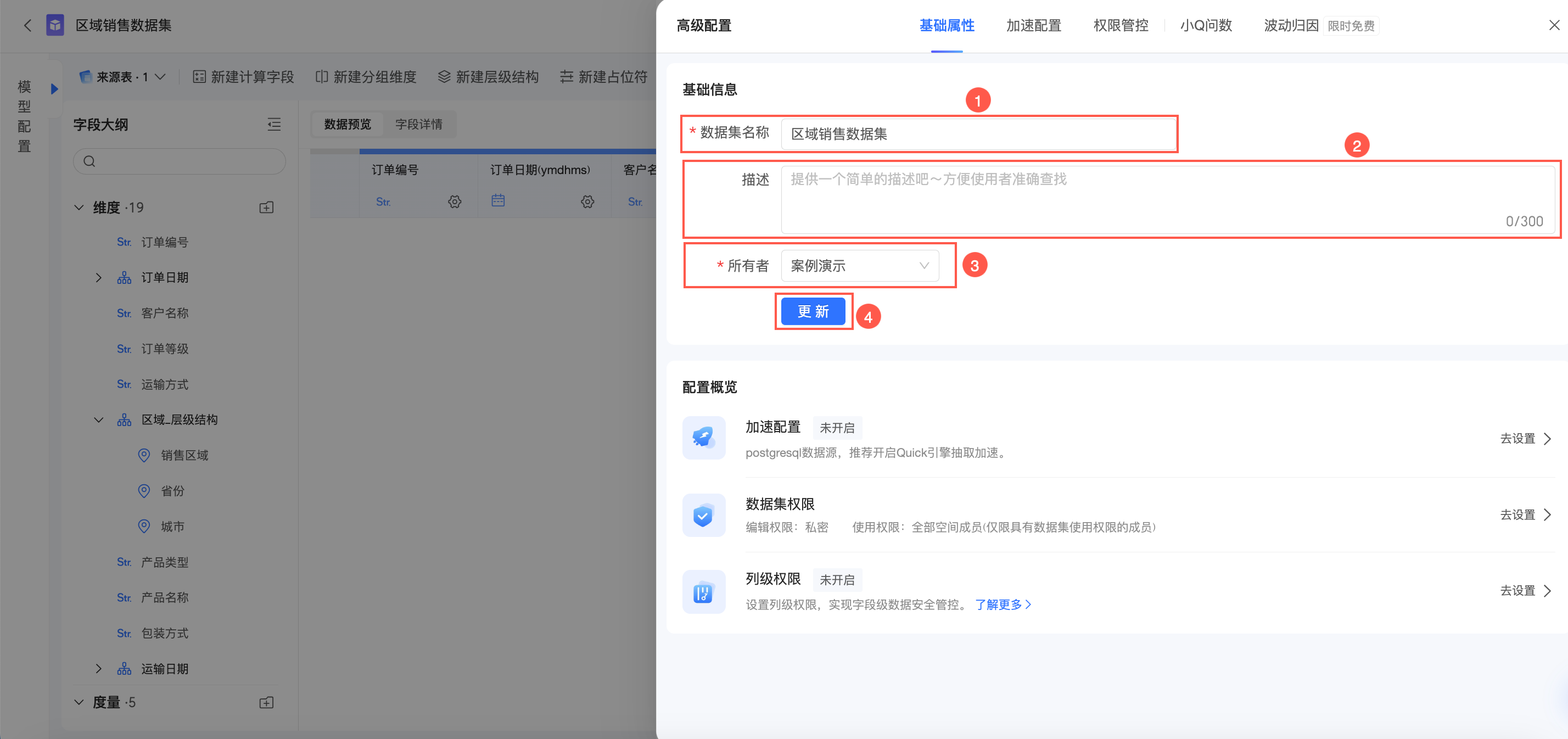
Task: Click the back arrow beside dataset title
Action: 27,25
